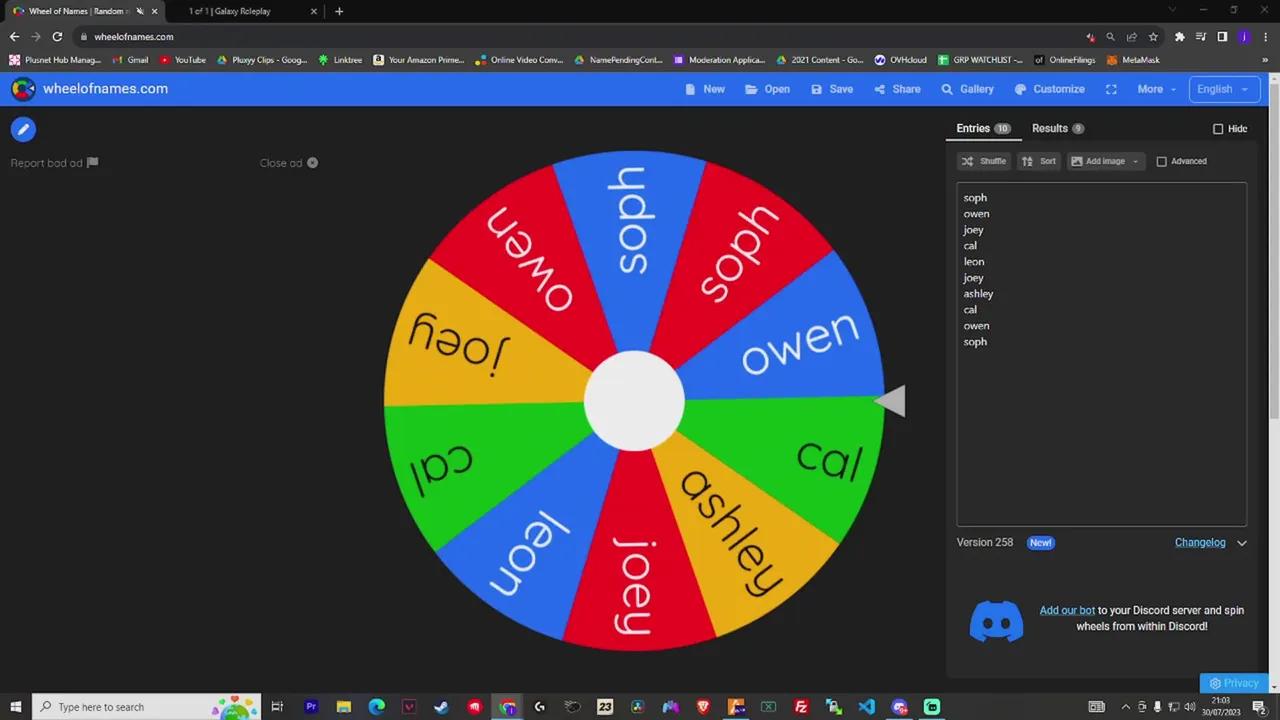Screen dimensions: 1280x720
Task: Open the browser side panel icon
Action: [1222, 37]
